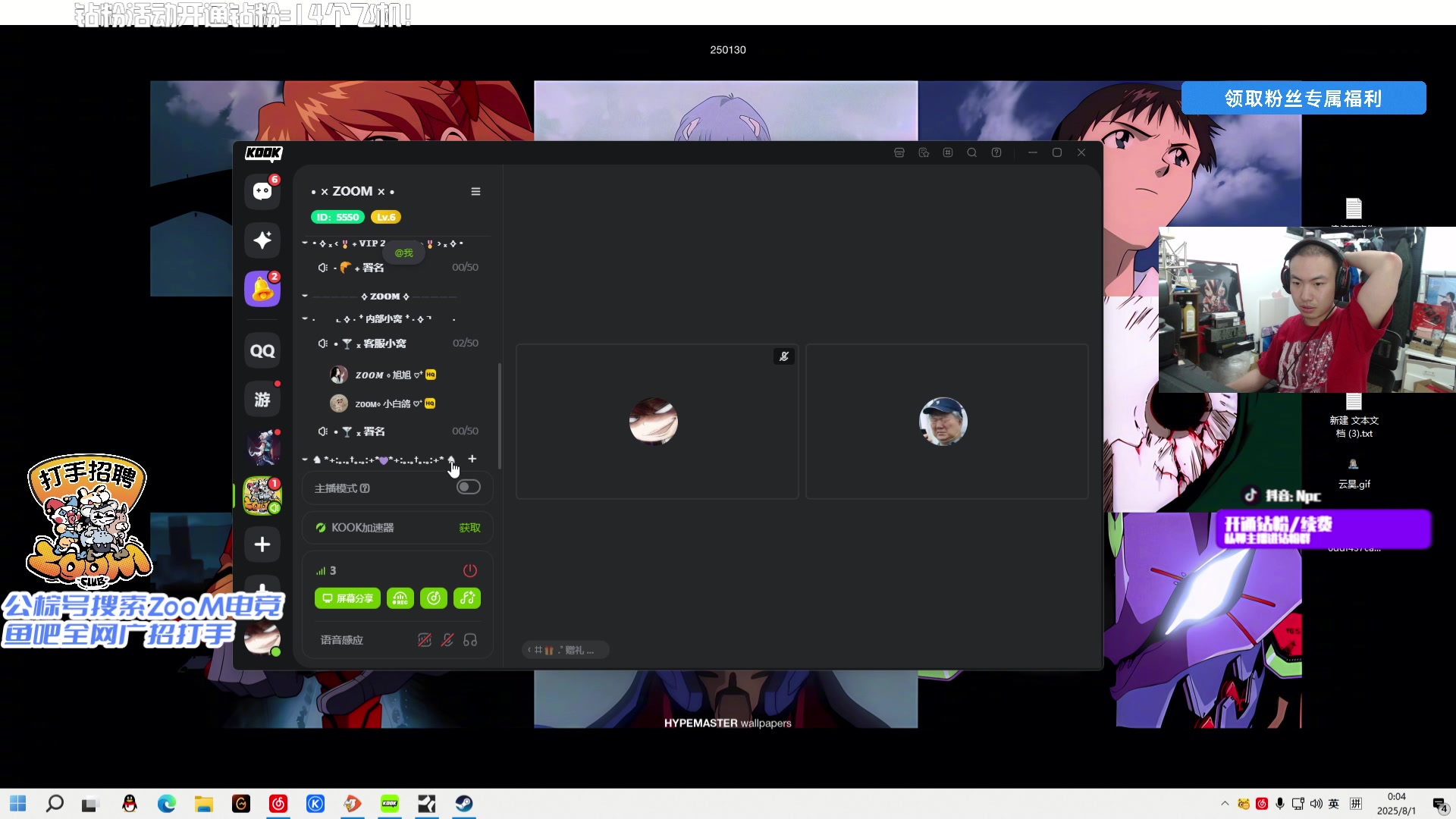Screen dimensions: 1456x819
Task: Click the right voice participant avatar with cap
Action: [943, 421]
